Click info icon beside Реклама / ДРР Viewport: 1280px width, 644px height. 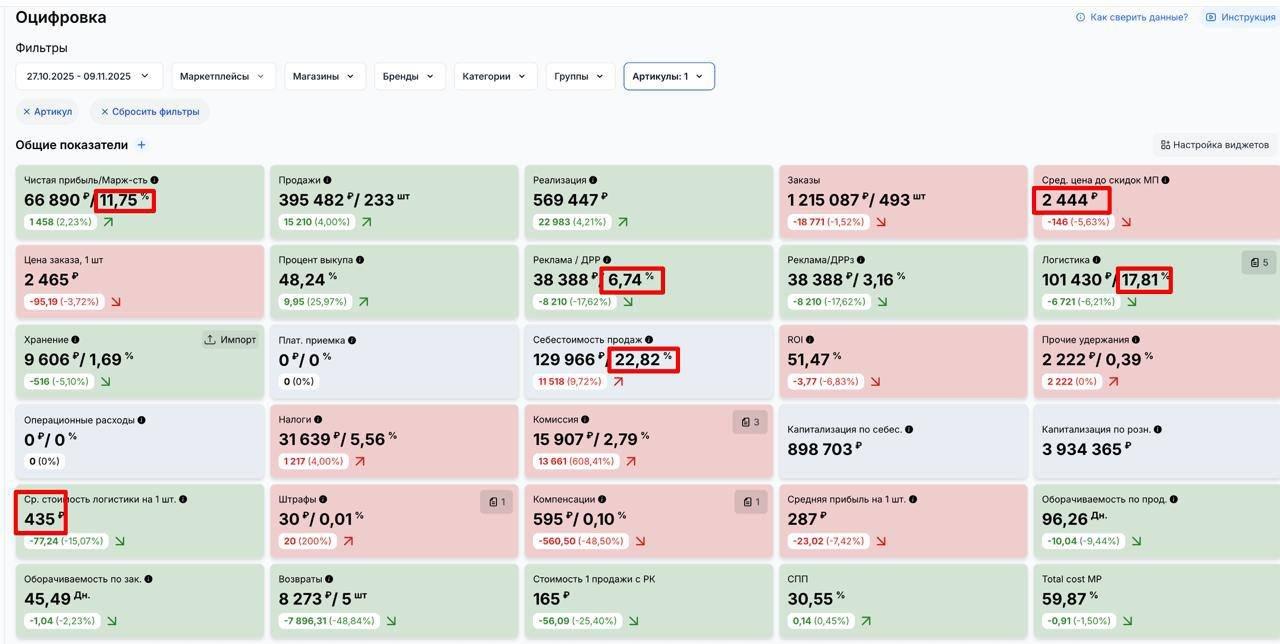607,260
